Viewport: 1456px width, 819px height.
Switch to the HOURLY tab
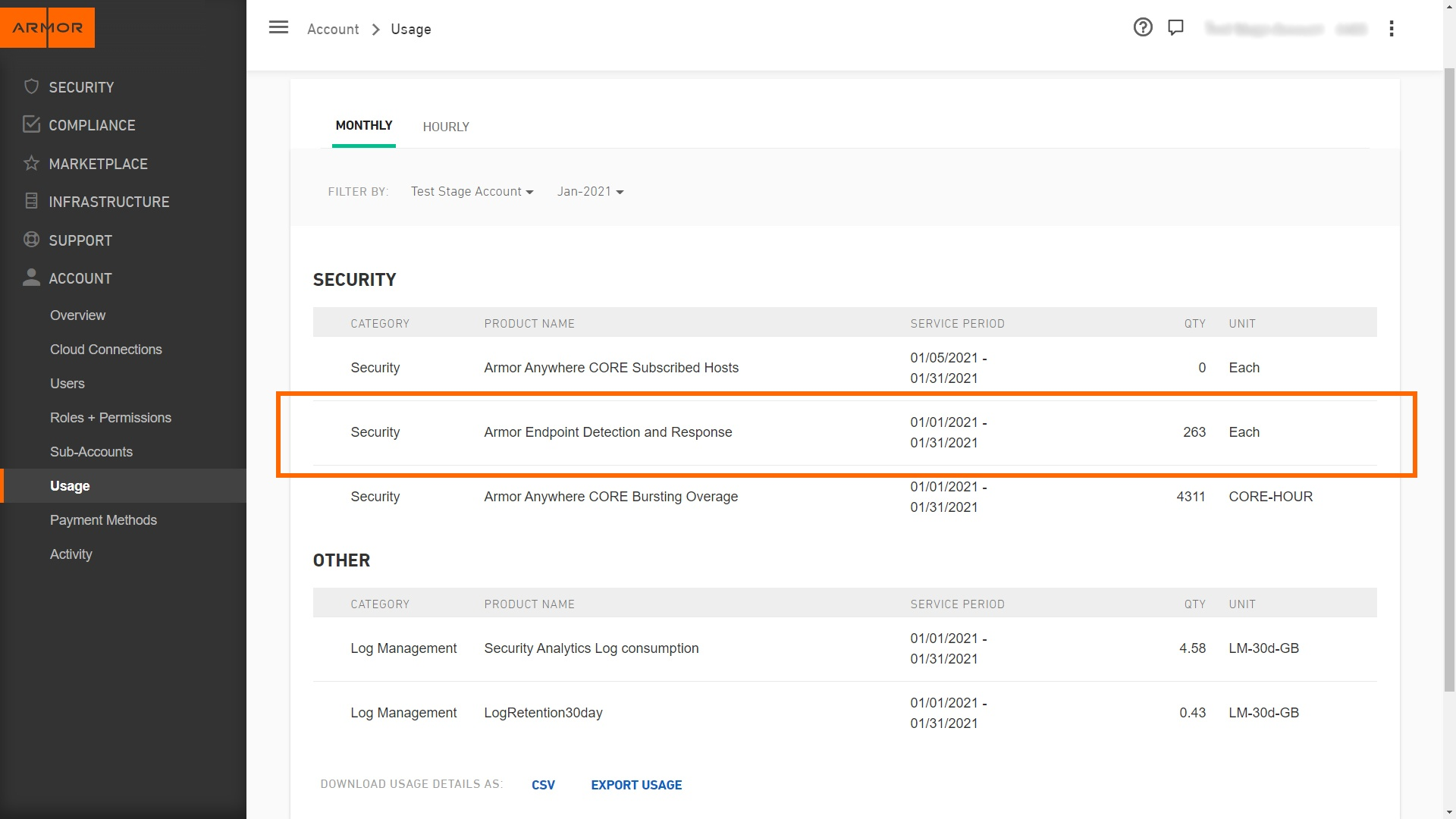click(446, 127)
